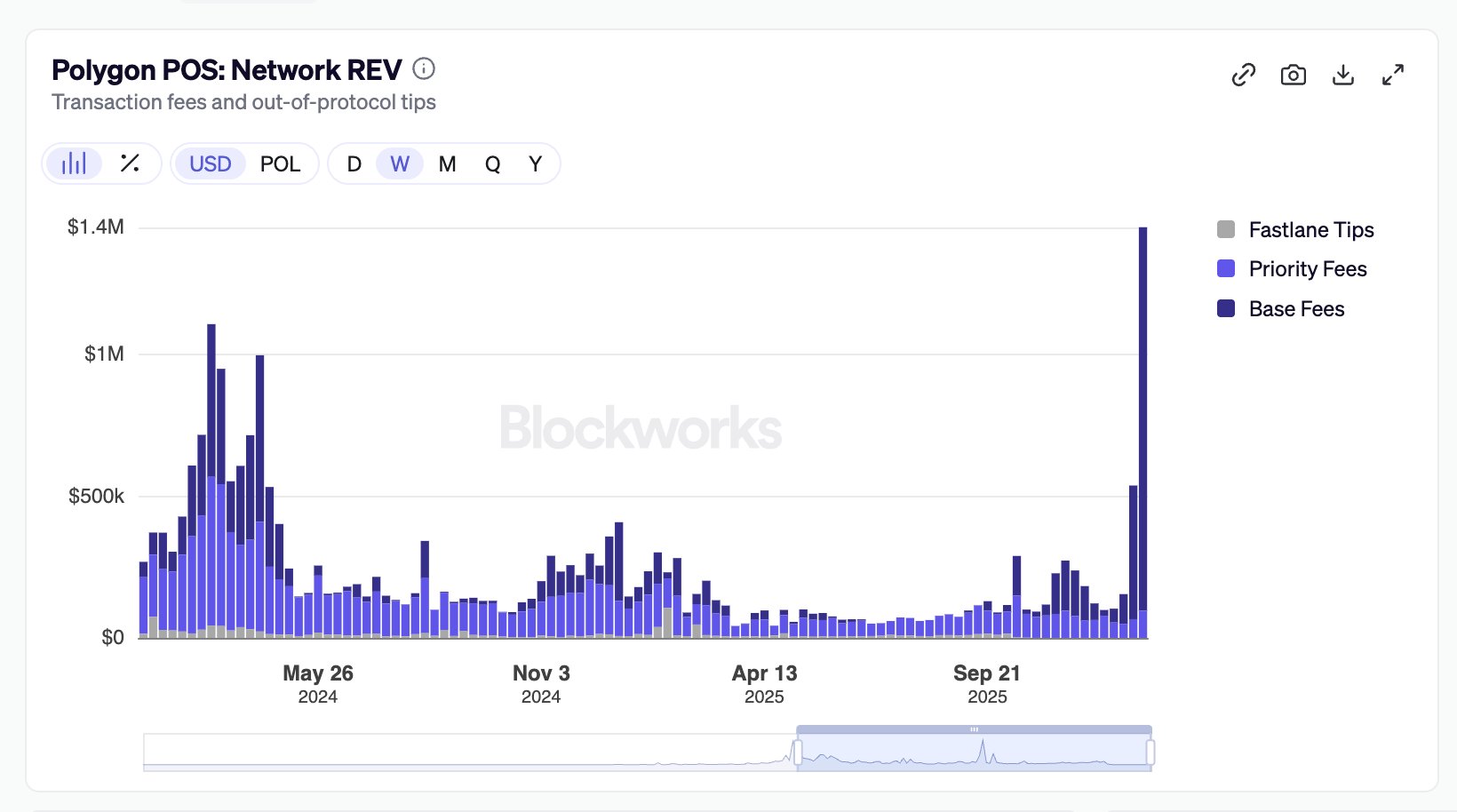
Task: Select the weekly W interval
Action: pos(400,164)
